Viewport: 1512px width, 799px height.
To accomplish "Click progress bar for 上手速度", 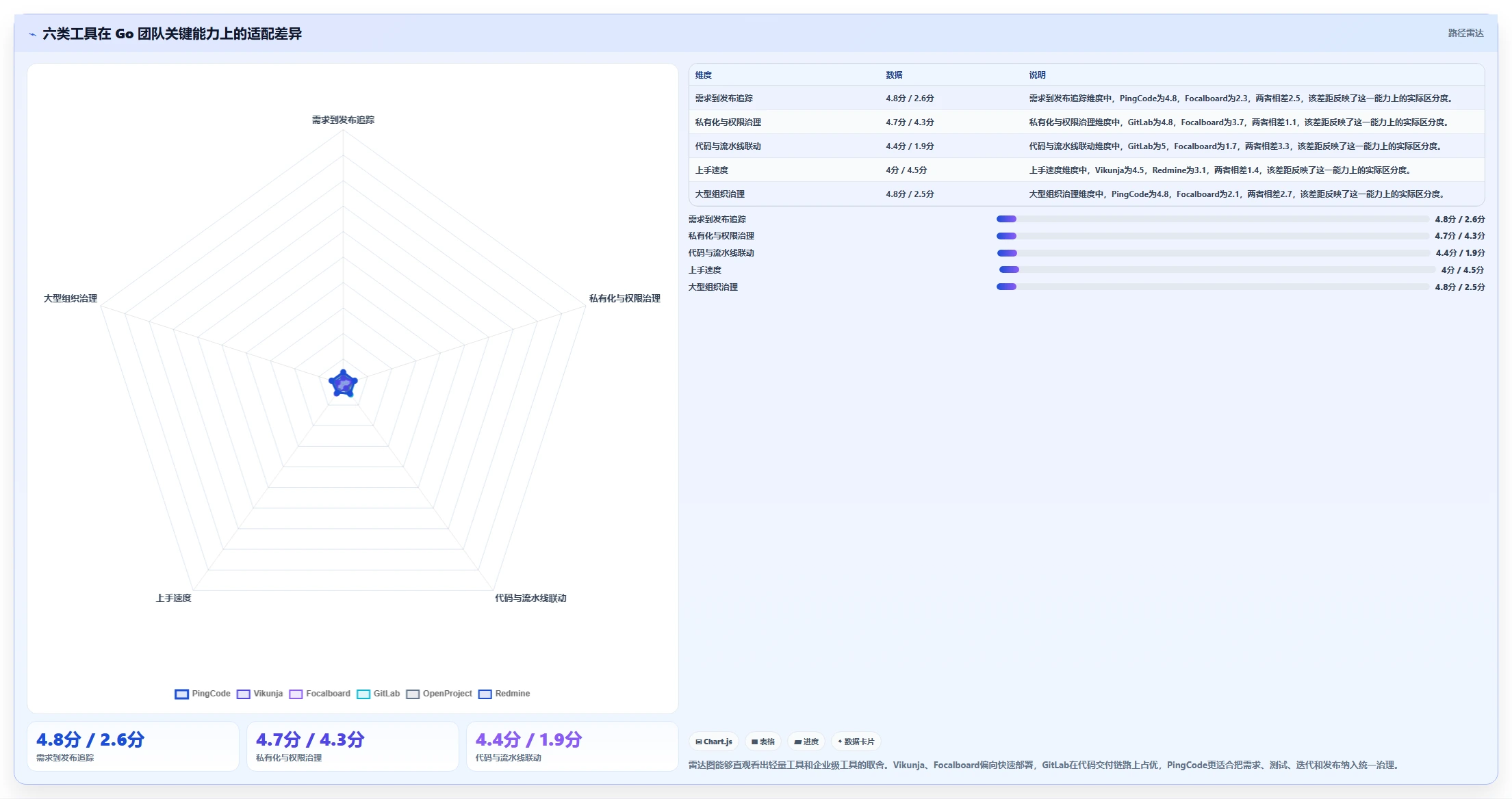I will [1217, 270].
